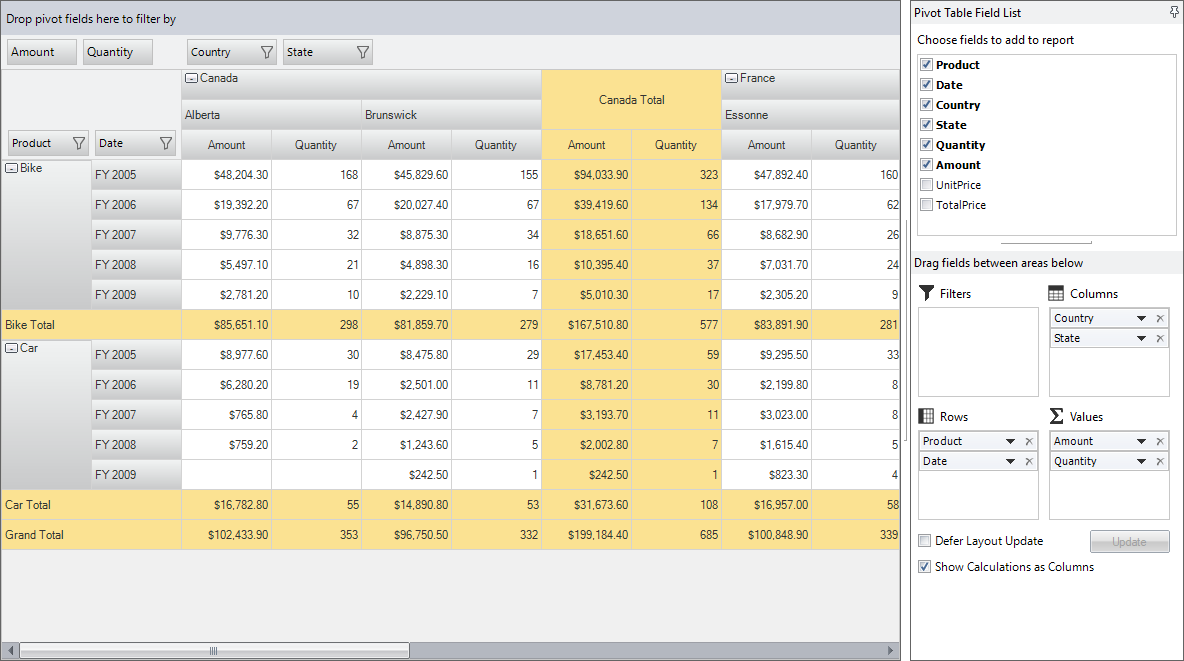Collapse the Canada column group
This screenshot has width=1184, height=661.
192,78
